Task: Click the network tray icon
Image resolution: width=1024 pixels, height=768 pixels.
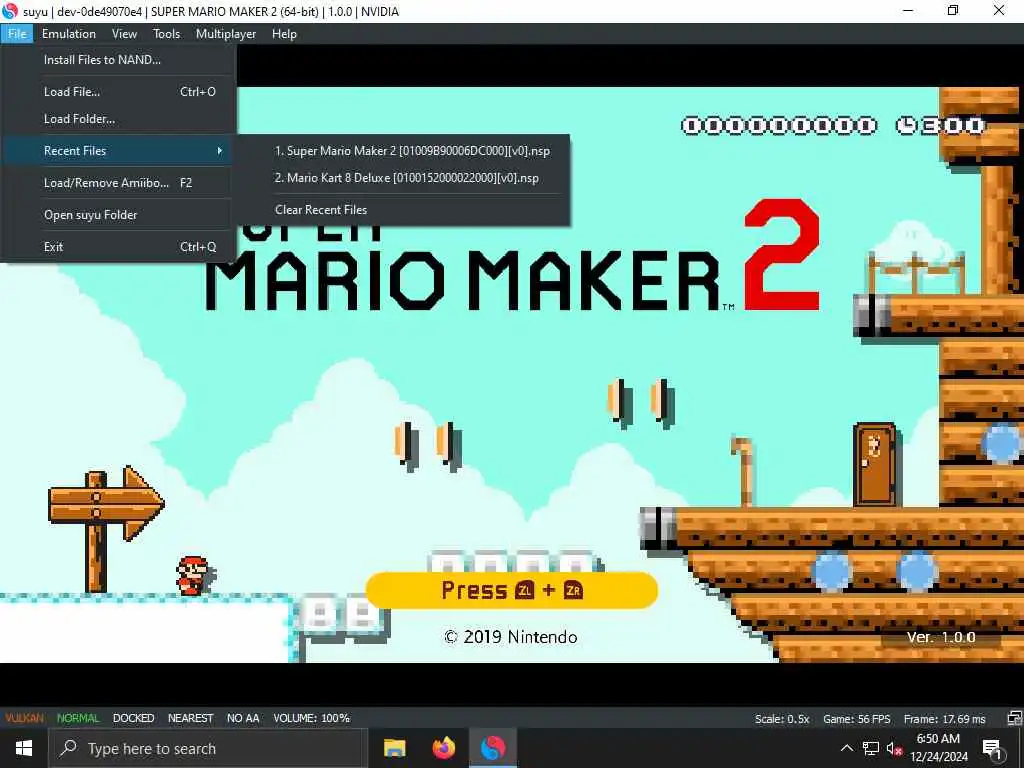Action: click(x=871, y=748)
